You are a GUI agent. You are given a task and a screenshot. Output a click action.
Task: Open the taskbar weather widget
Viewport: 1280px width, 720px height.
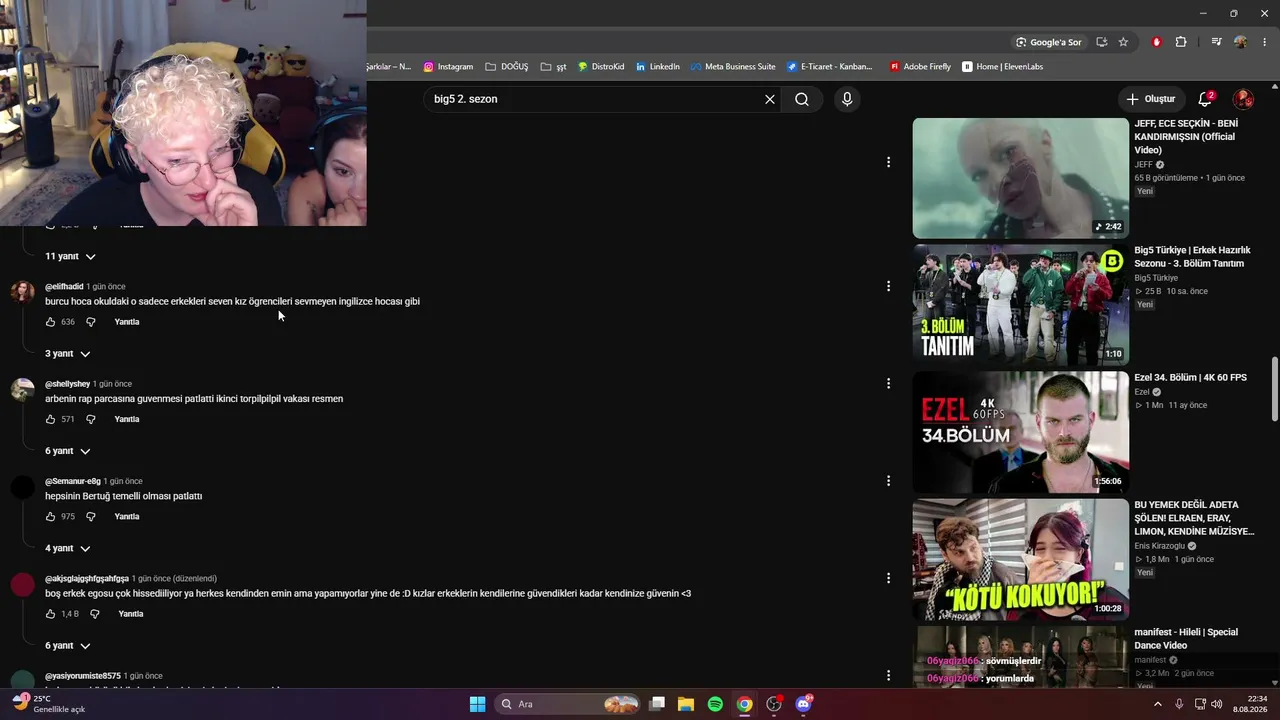(48, 704)
